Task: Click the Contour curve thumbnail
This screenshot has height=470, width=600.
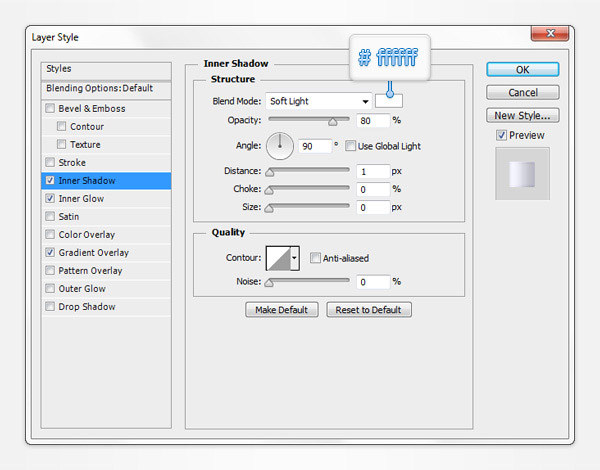Action: coord(277,259)
